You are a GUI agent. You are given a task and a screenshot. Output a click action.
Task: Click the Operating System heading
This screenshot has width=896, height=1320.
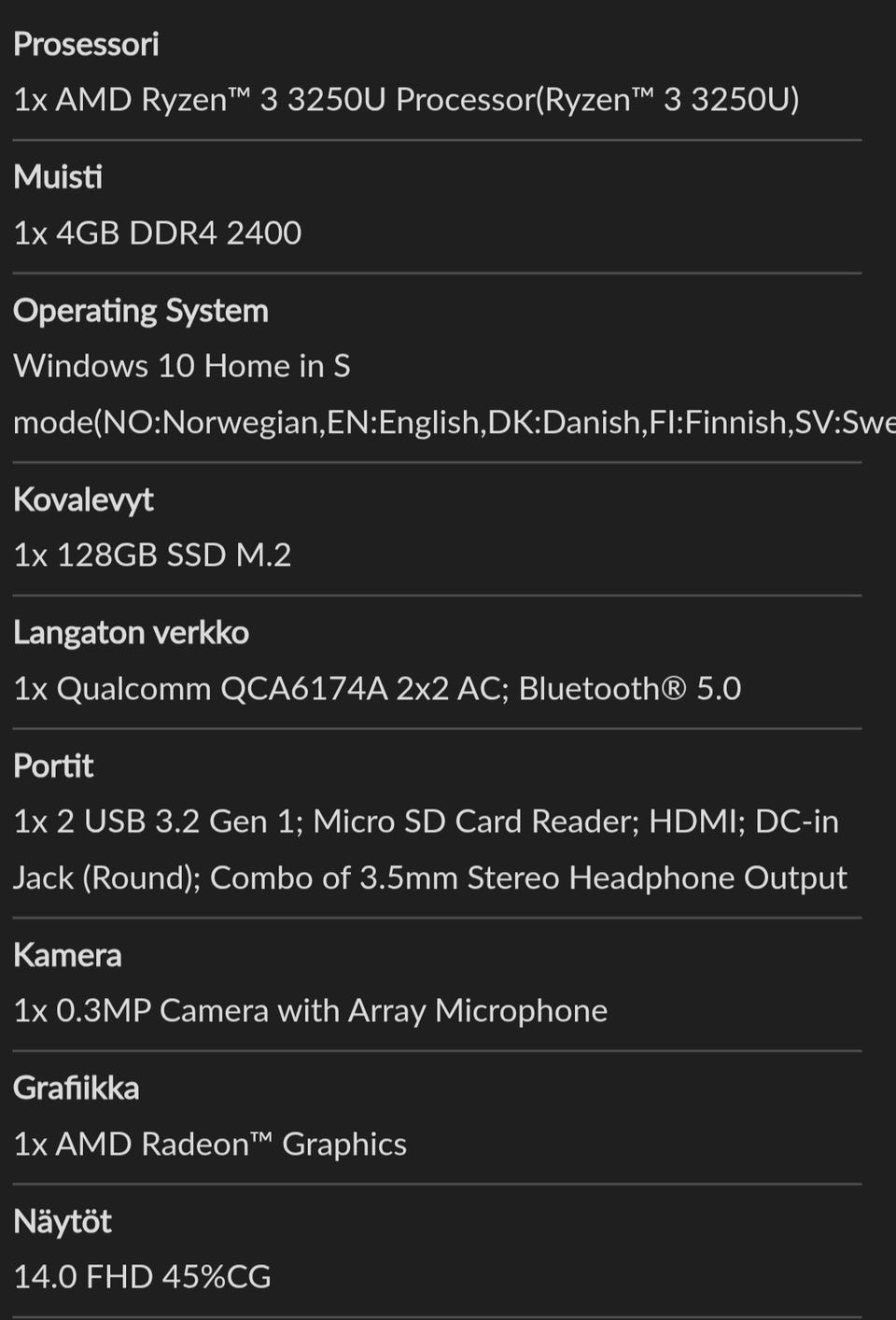tap(141, 310)
